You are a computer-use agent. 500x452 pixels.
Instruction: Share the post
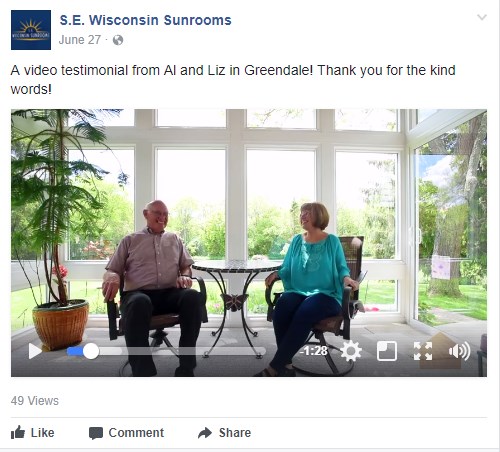224,433
